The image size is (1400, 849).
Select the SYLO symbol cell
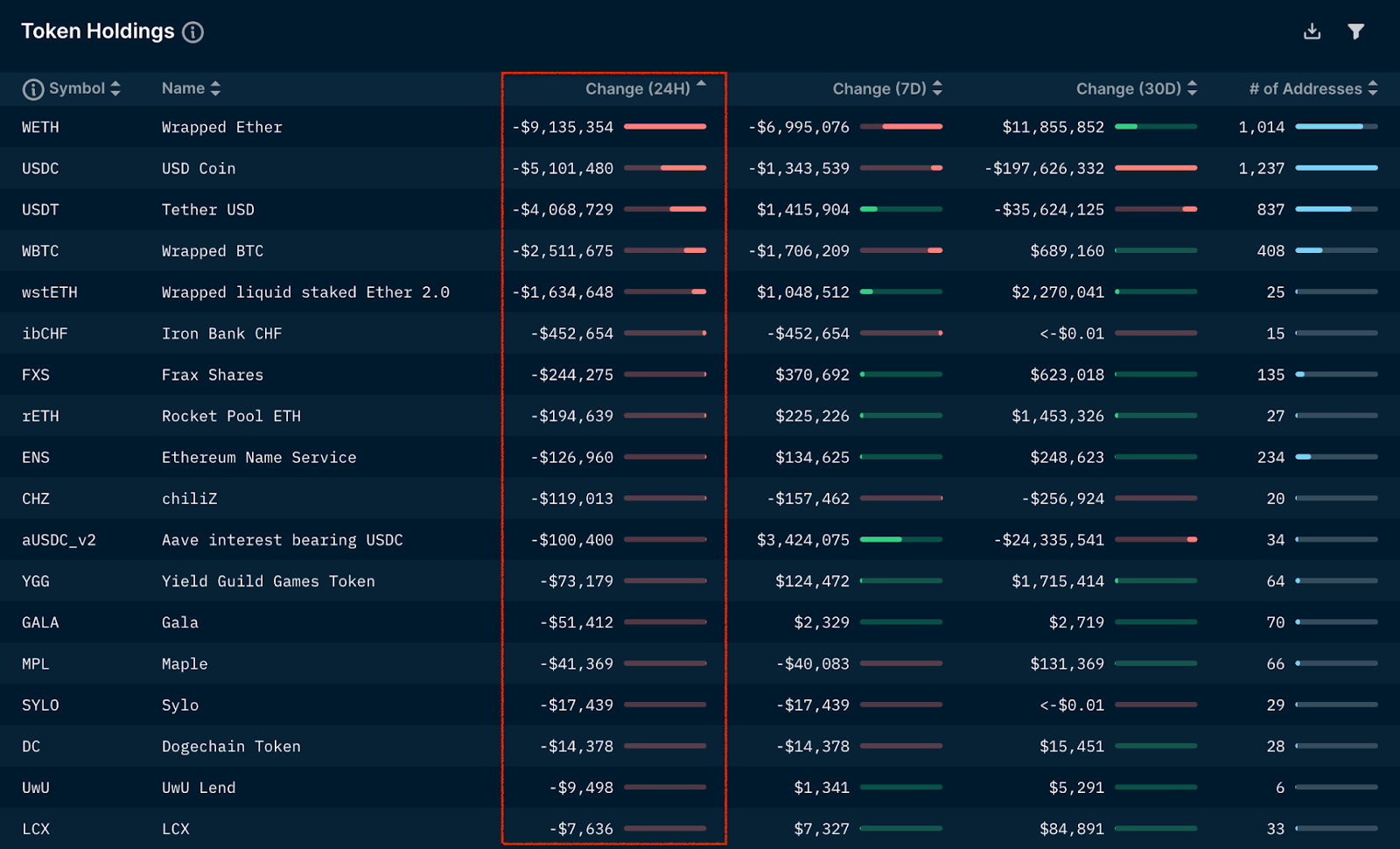click(40, 705)
